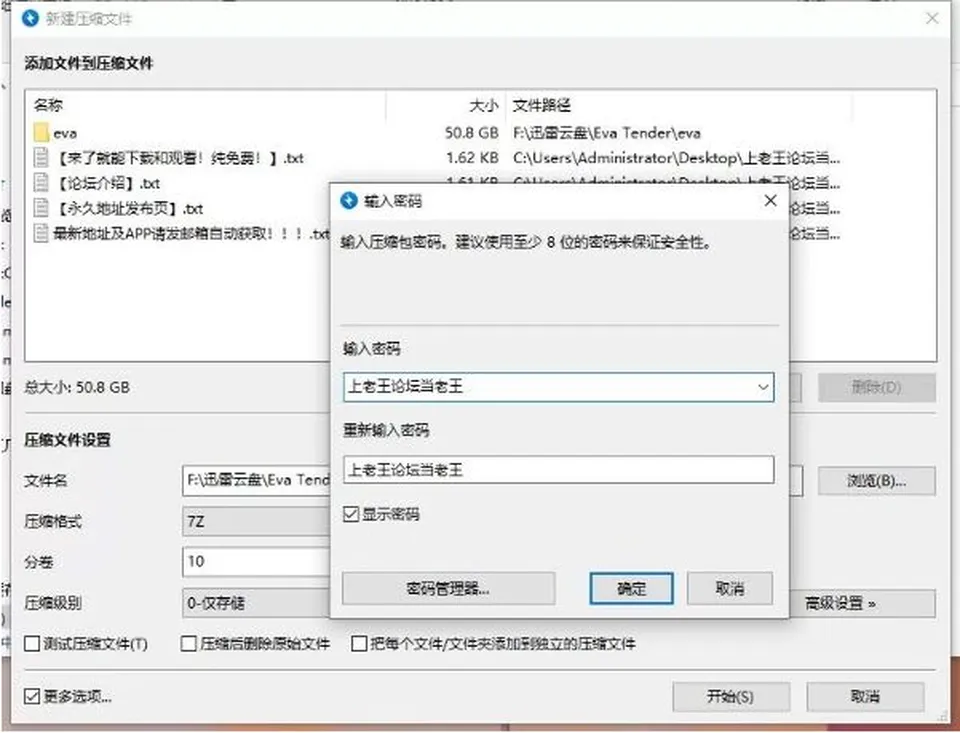Click the eva folder icon in the file list

pos(42,133)
